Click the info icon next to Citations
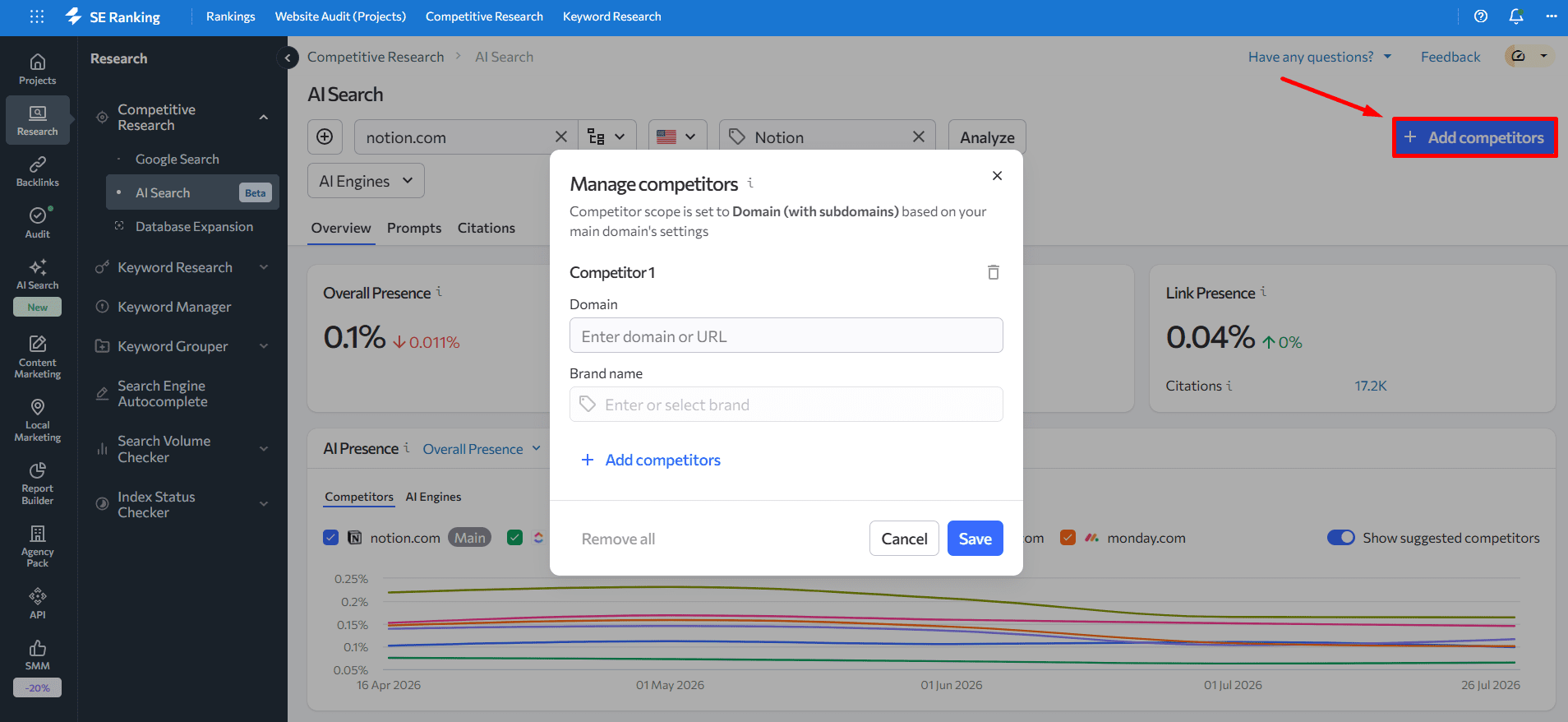This screenshot has width=1568, height=722. (x=1229, y=385)
